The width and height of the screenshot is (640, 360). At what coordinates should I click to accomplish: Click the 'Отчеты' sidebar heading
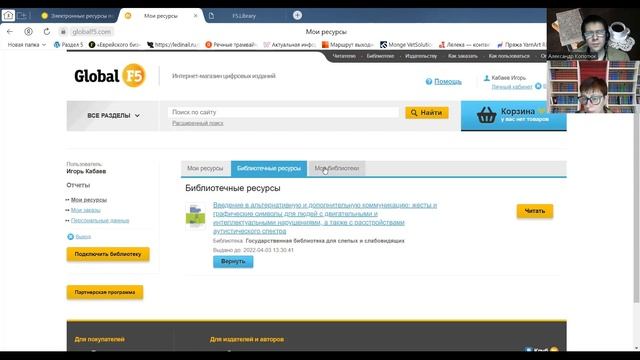click(x=78, y=185)
